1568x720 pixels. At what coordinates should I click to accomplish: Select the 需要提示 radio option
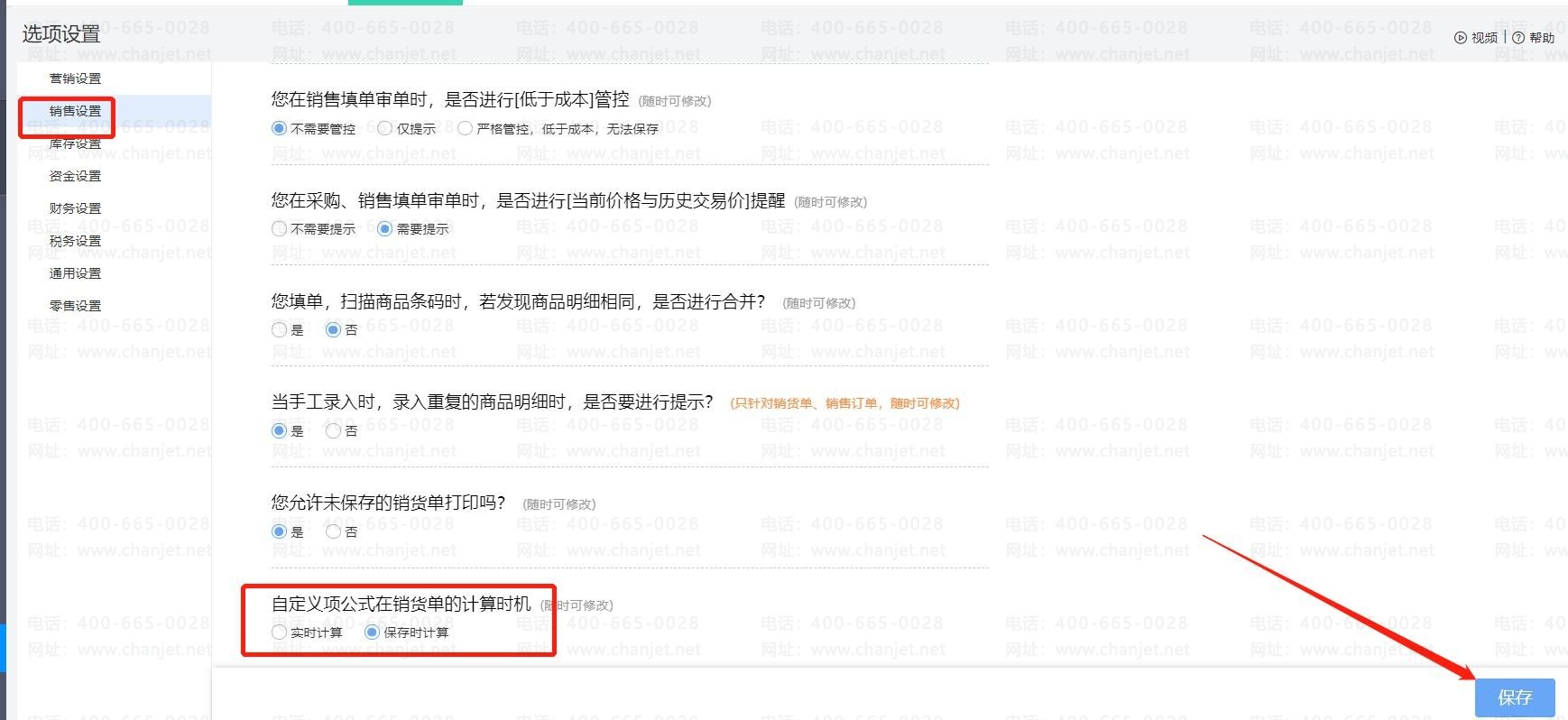point(385,229)
